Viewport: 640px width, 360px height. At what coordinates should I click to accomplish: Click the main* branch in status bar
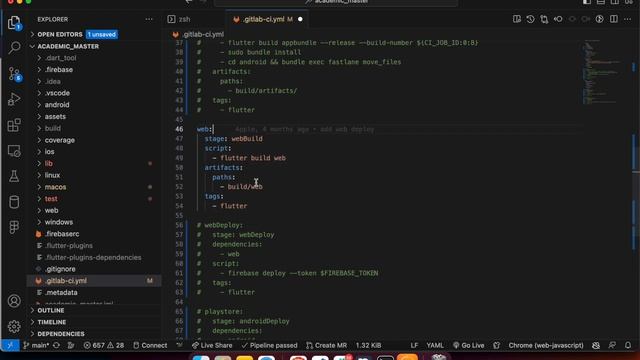[x=36, y=345]
